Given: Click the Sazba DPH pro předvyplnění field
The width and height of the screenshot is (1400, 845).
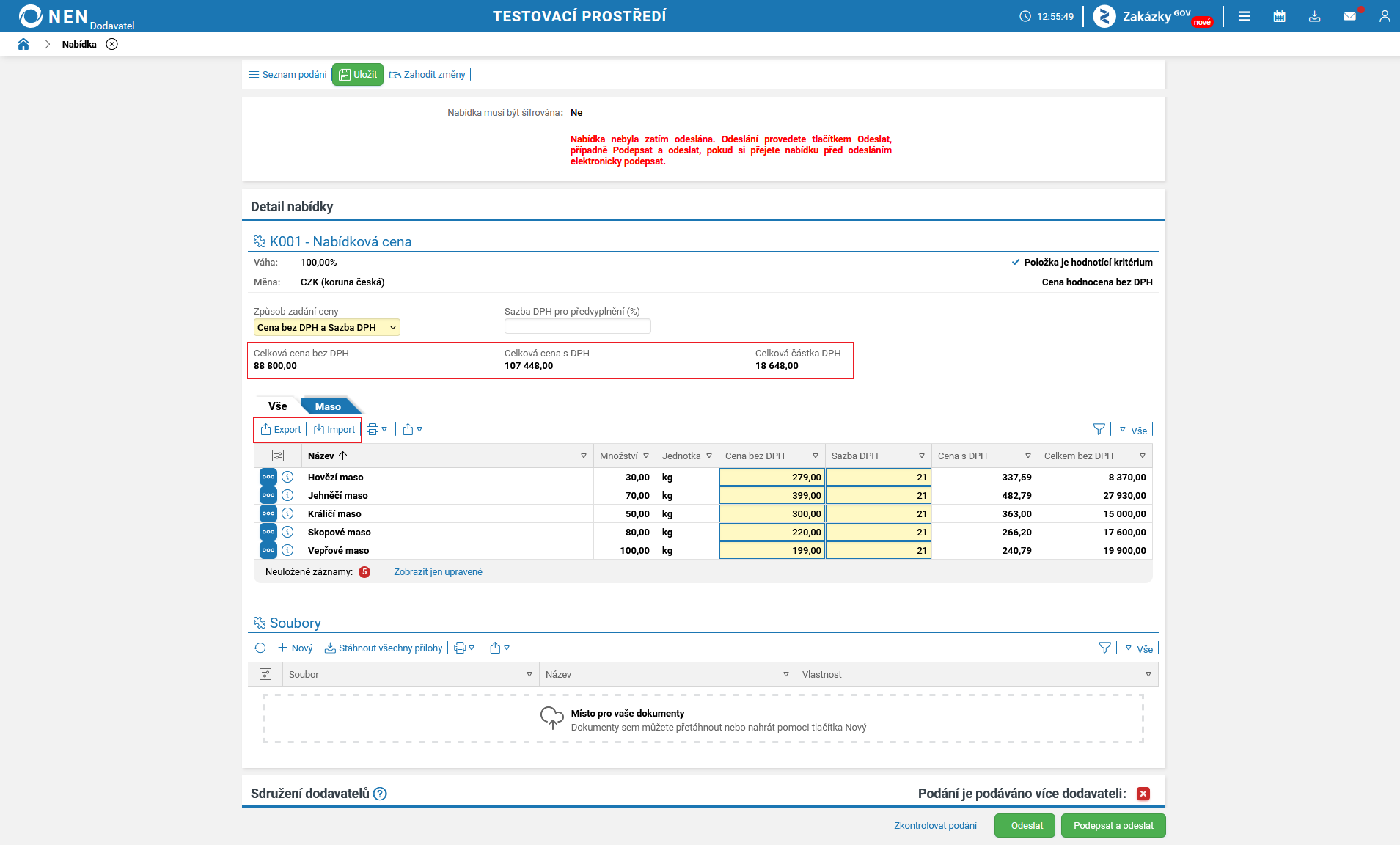Looking at the screenshot, I should [x=578, y=326].
